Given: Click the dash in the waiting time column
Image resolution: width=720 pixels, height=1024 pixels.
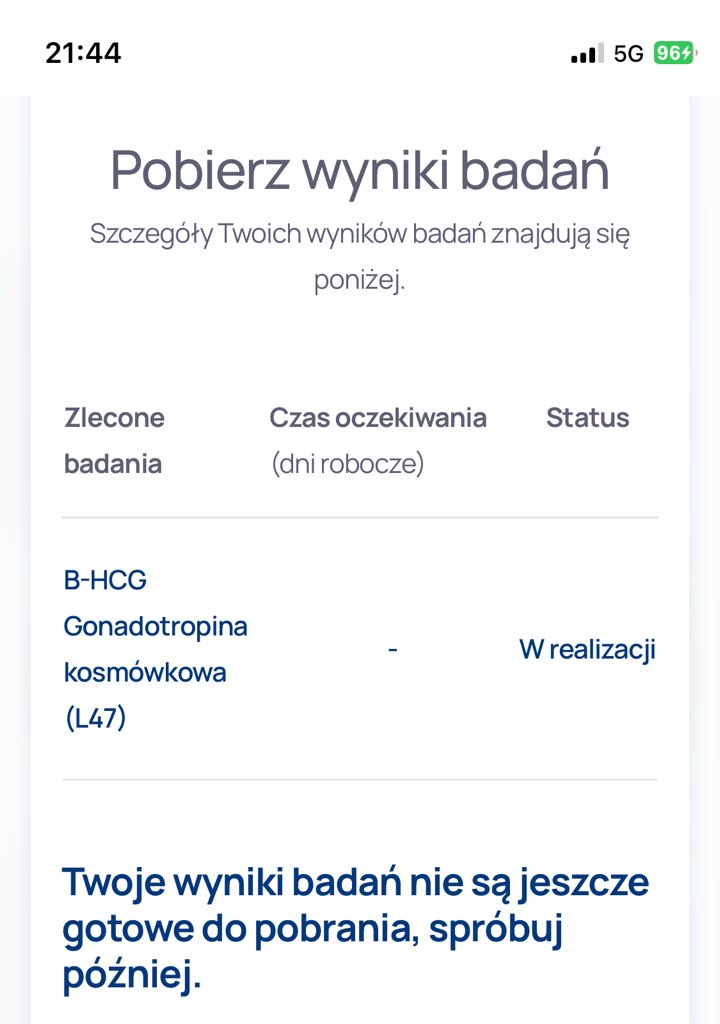Looking at the screenshot, I should pyautogui.click(x=393, y=649).
